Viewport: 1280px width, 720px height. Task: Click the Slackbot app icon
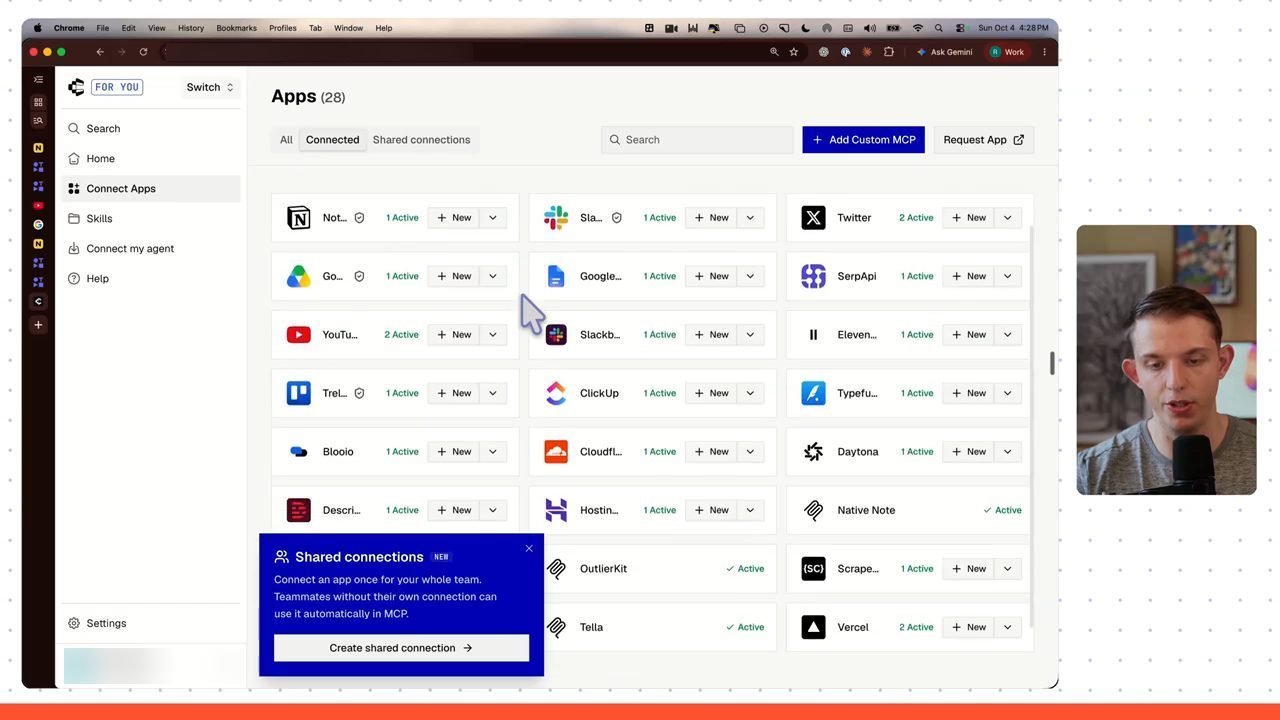coord(556,335)
